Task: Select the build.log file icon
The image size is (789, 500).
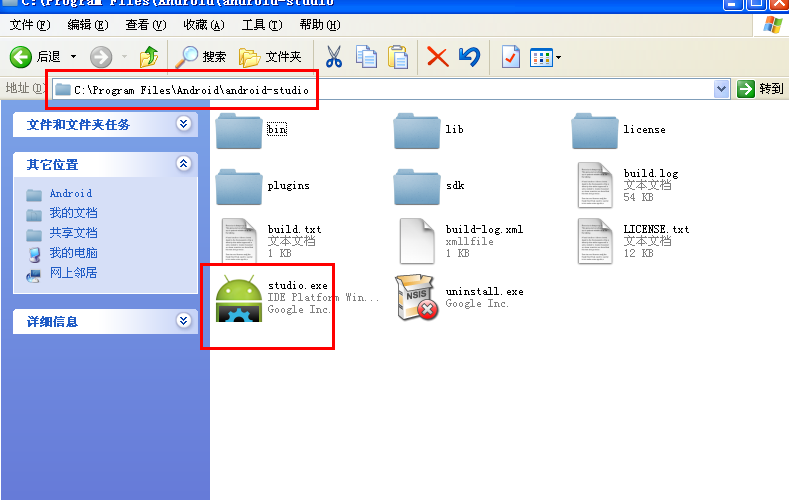Action: 595,185
